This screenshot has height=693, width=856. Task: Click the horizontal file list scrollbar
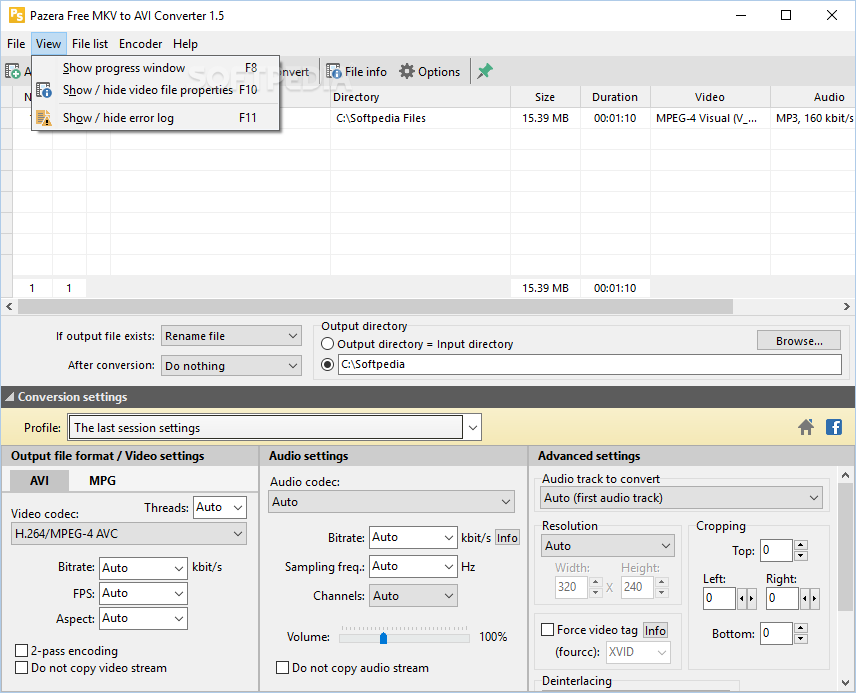tap(375, 307)
